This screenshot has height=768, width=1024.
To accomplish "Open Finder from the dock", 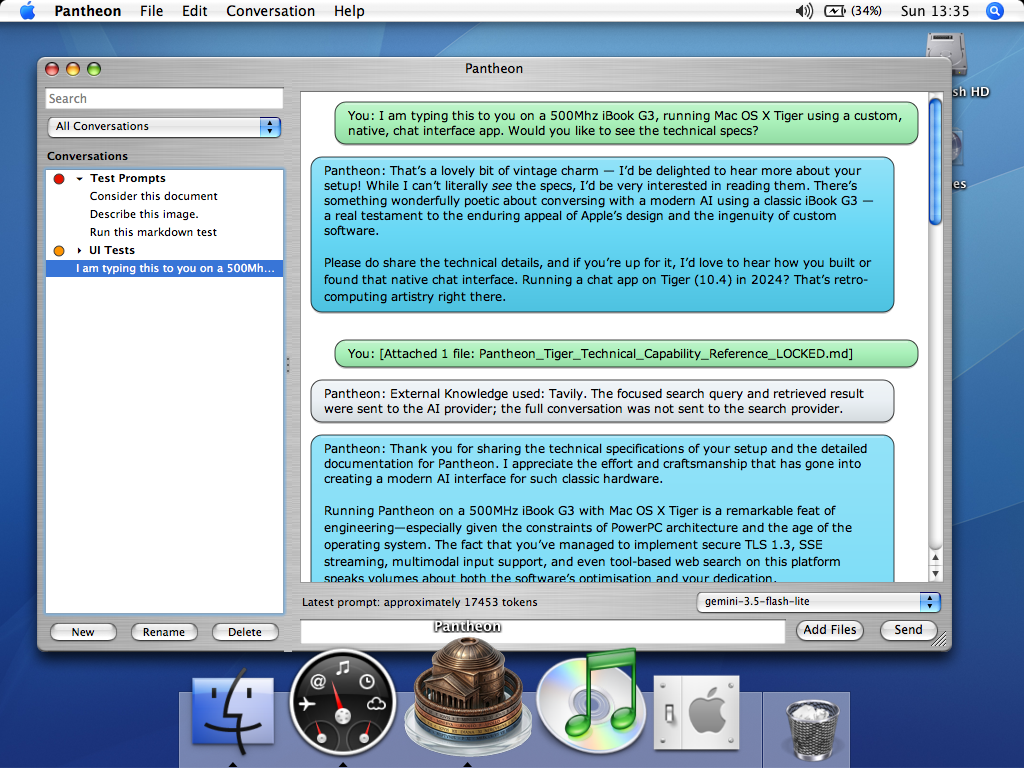I will click(232, 711).
